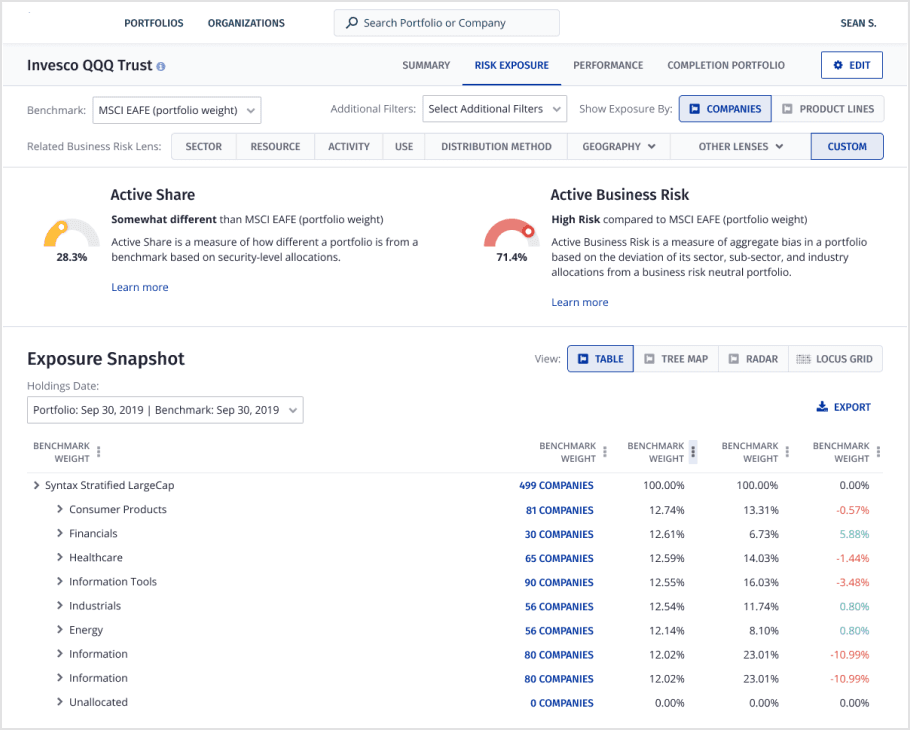Expand the Information Tools row
910x730 pixels.
tap(59, 581)
